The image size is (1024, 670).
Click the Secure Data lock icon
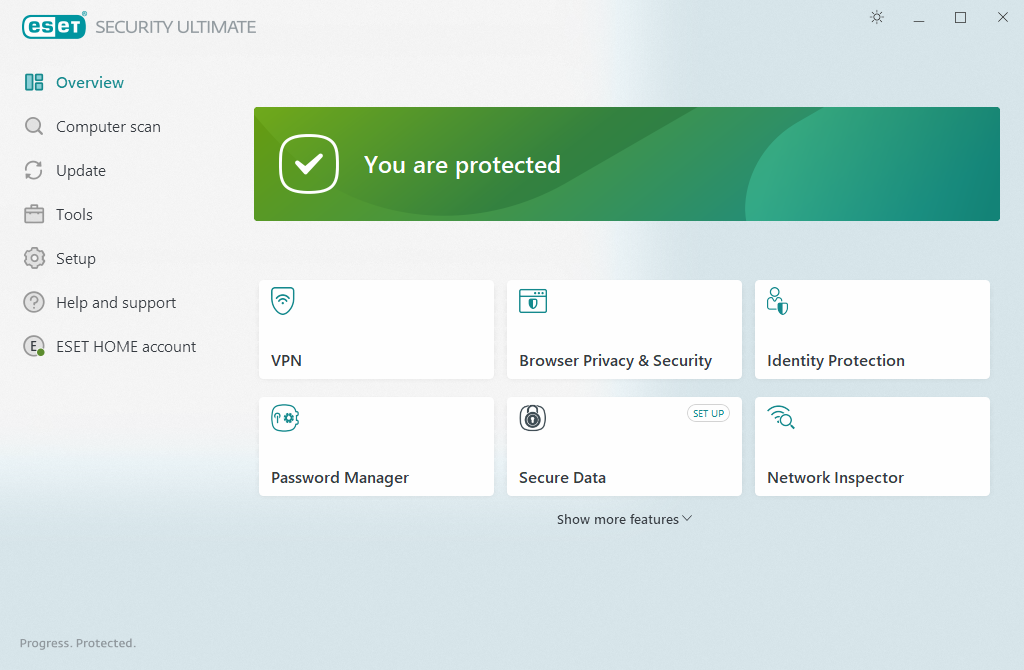pyautogui.click(x=532, y=418)
